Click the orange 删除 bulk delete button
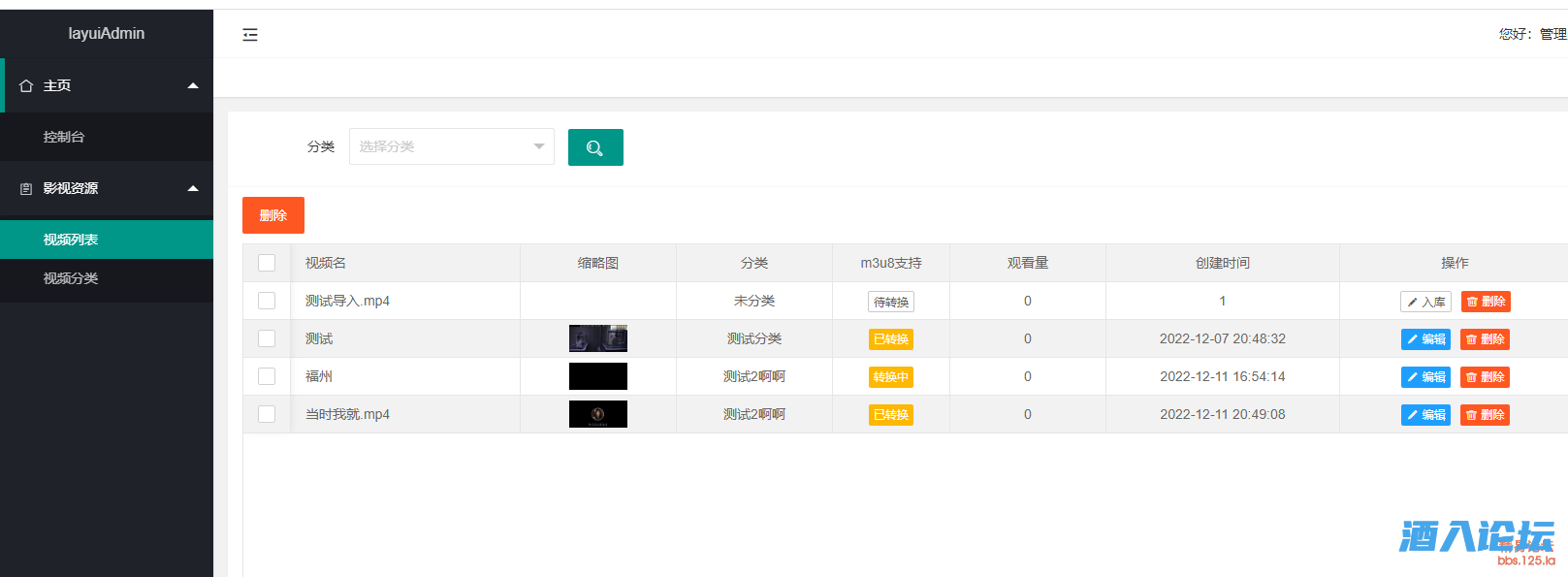Viewport: 1568px width, 577px height. [272, 215]
